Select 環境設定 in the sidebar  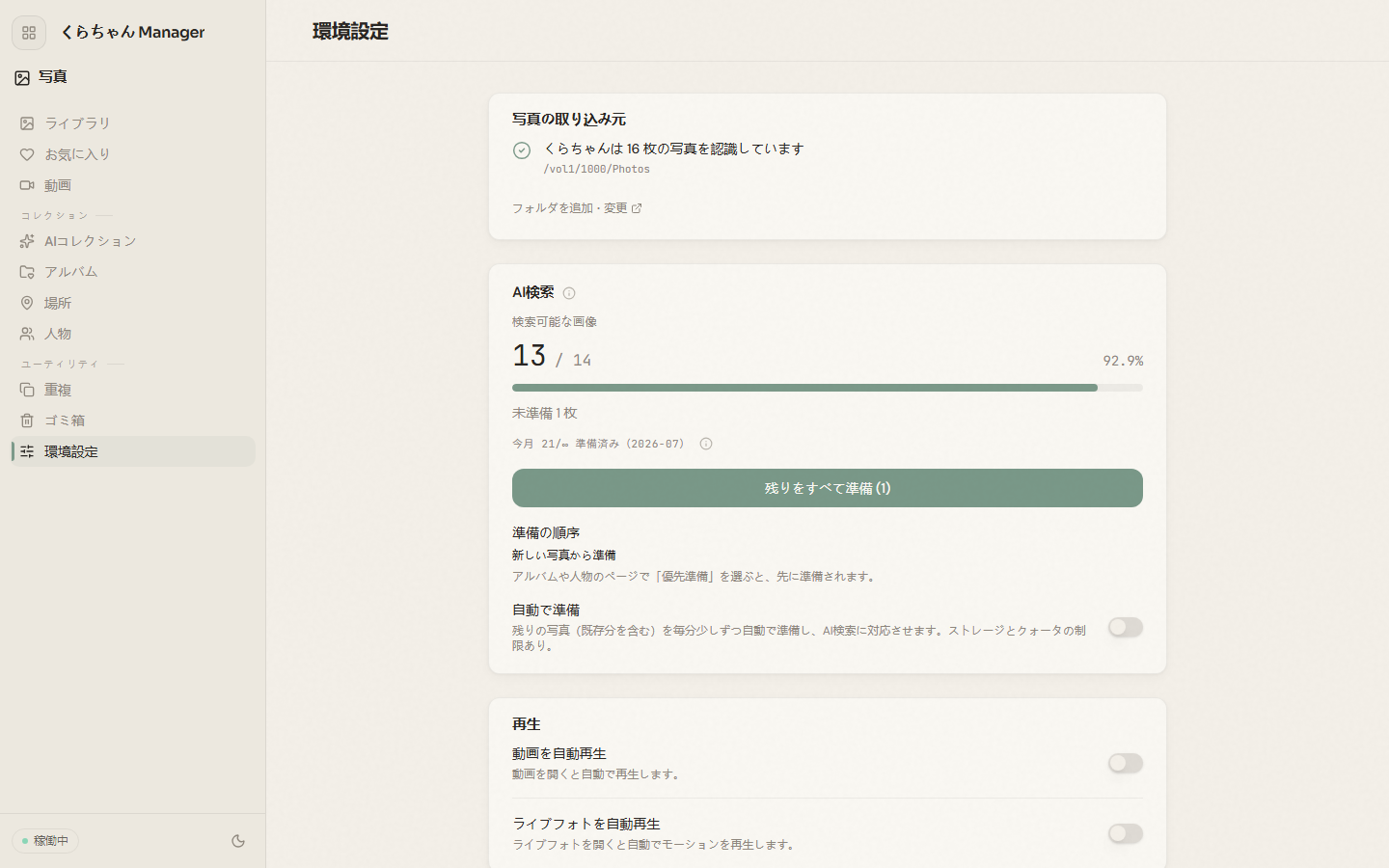pos(133,451)
